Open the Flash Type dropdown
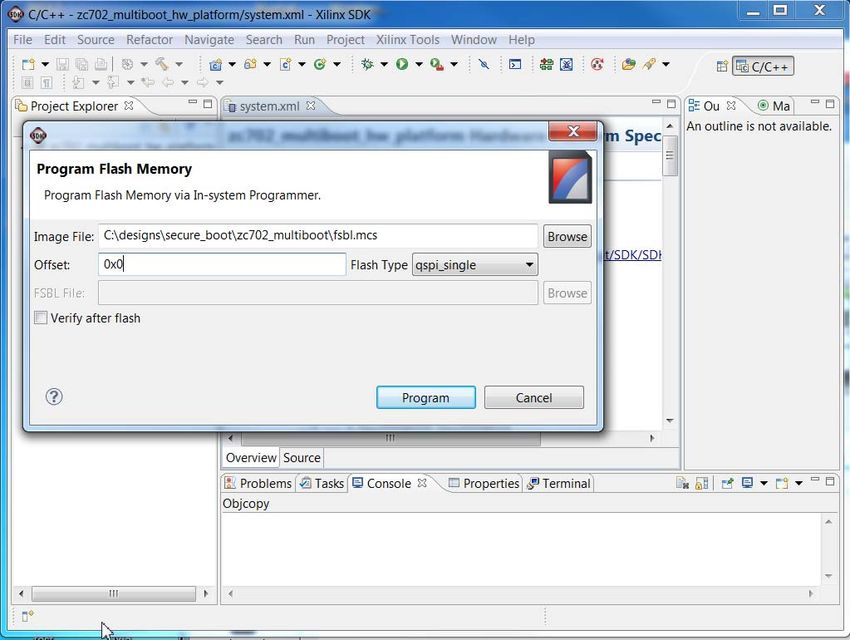850x640 pixels. point(475,264)
